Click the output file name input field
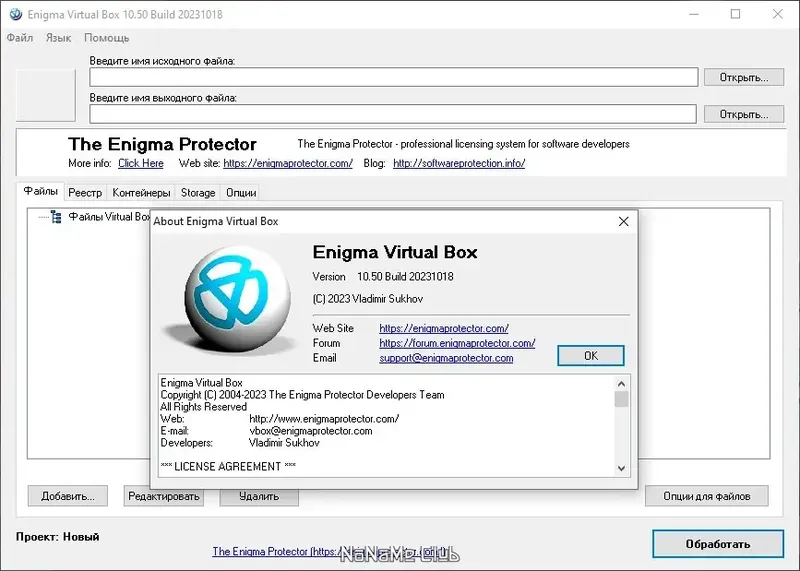Viewport: 800px width, 571px height. pyautogui.click(x=393, y=114)
